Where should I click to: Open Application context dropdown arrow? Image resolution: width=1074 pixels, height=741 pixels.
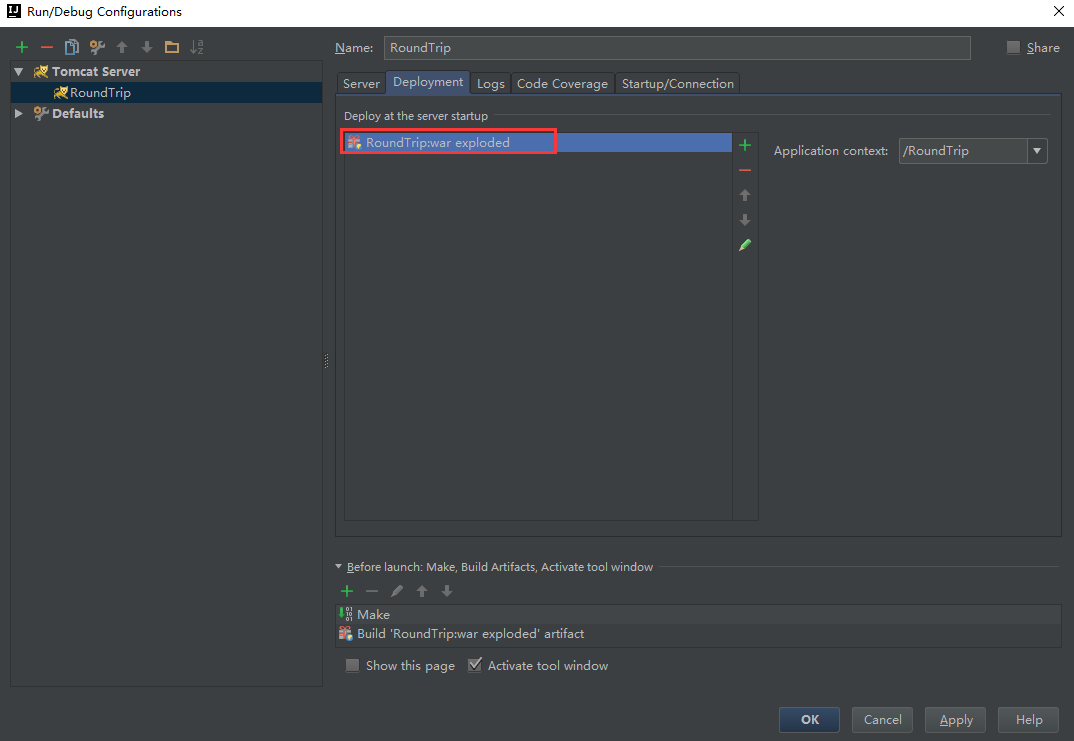[x=1037, y=151]
